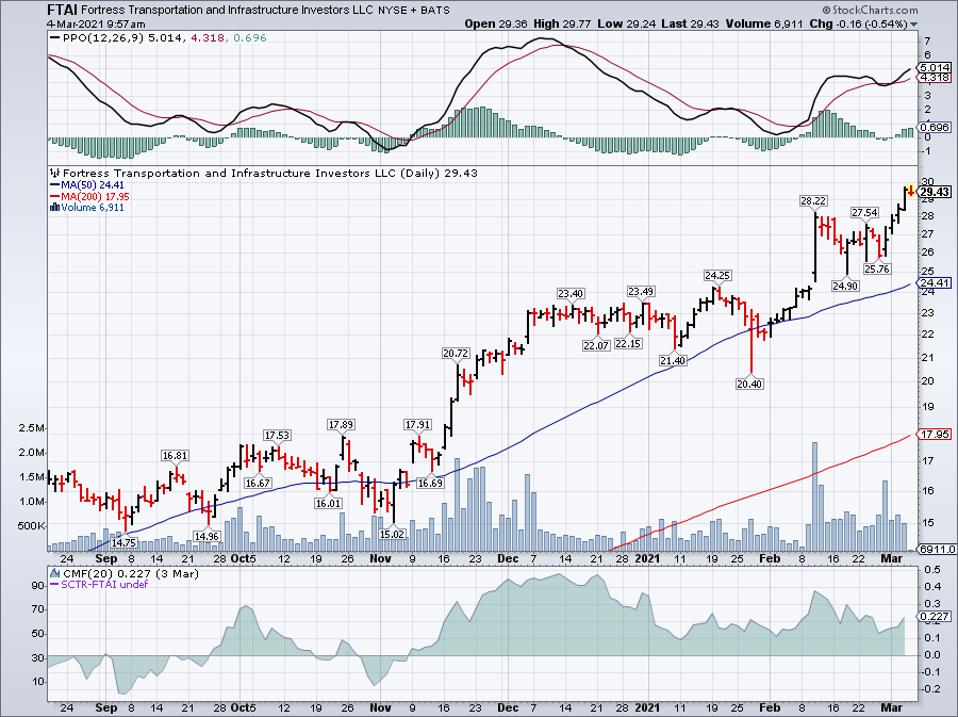The image size is (958, 717).
Task: Click the 500K volume axis label
Action: coord(32,526)
